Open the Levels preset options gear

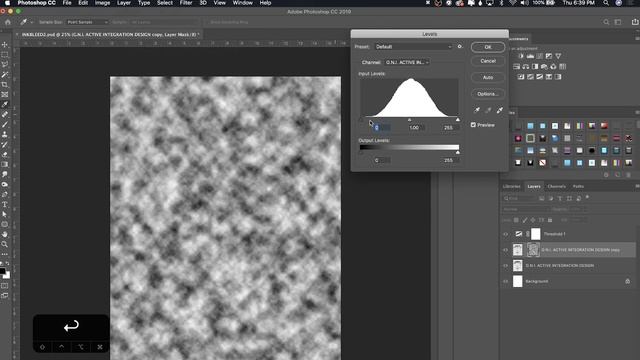[x=460, y=47]
